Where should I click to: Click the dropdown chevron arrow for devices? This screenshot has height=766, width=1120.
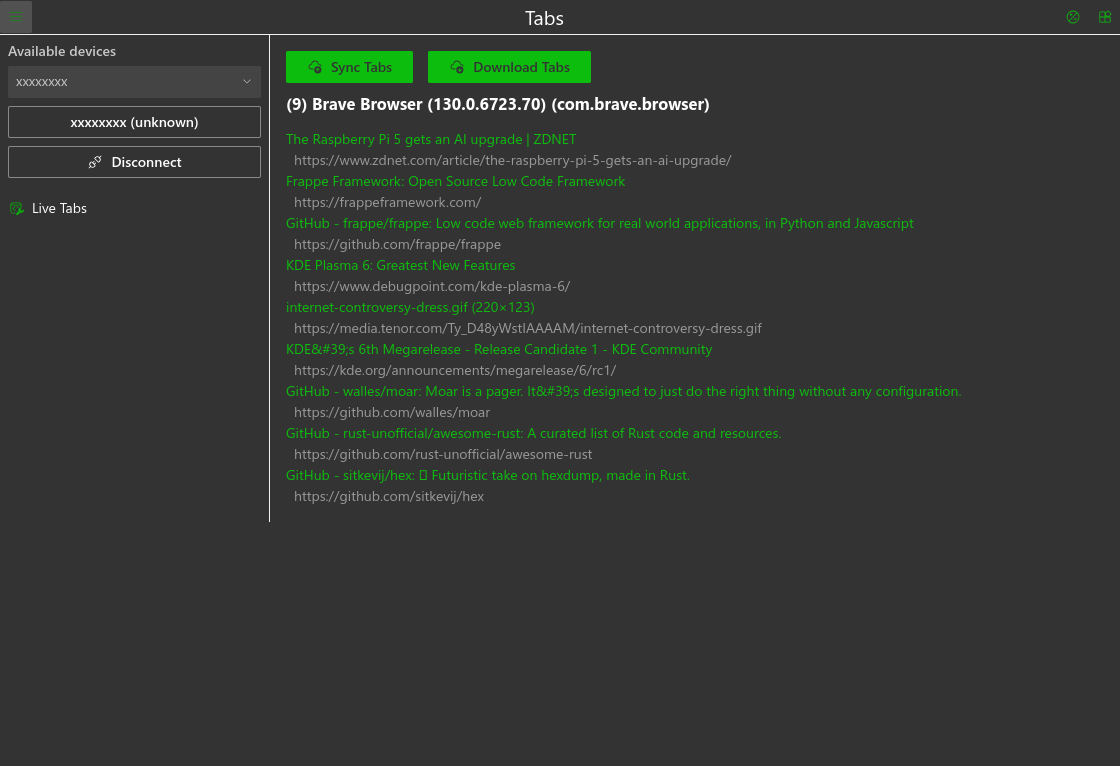247,82
